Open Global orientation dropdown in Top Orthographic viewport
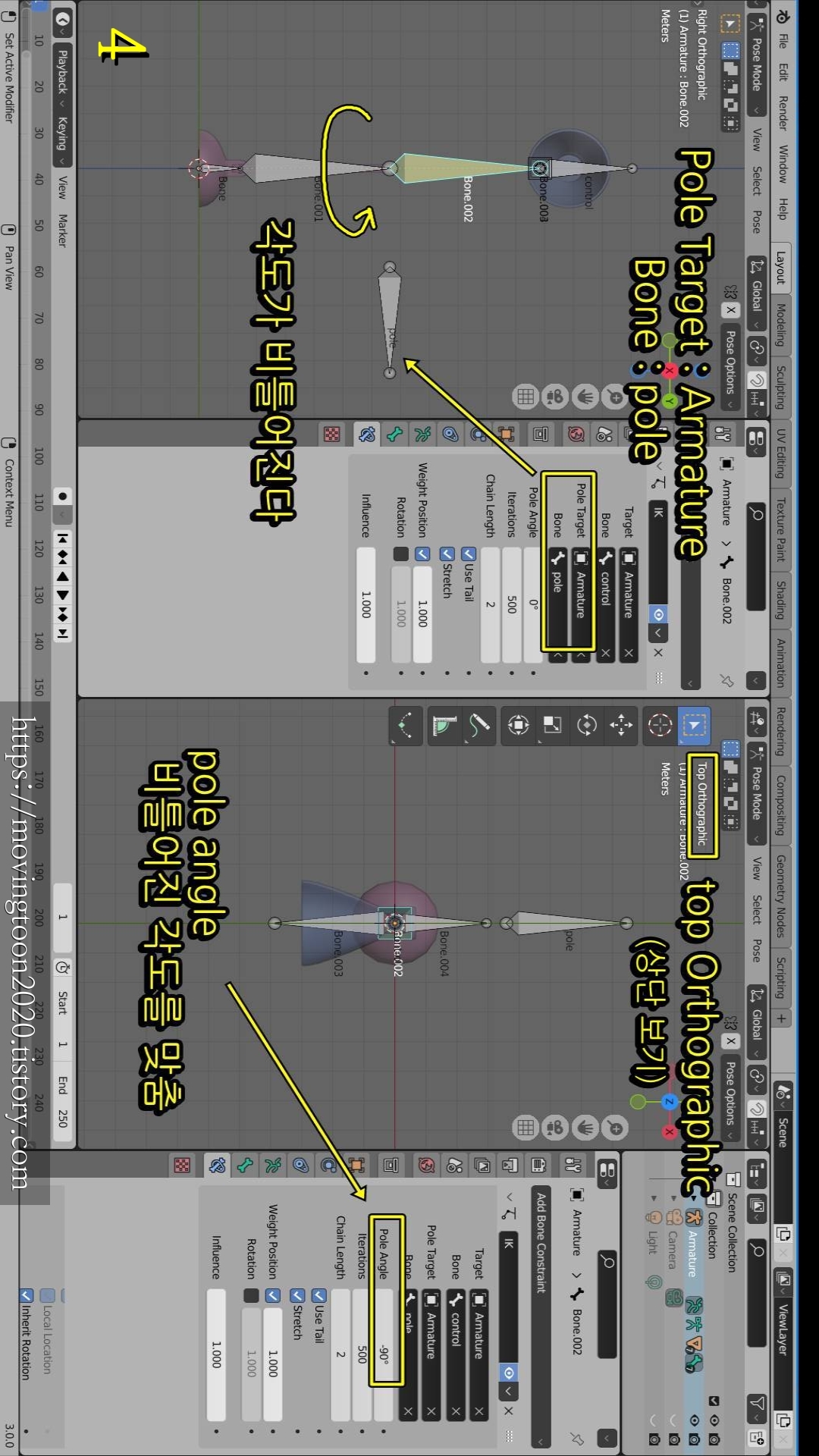The width and height of the screenshot is (819, 1456). coord(756,1022)
